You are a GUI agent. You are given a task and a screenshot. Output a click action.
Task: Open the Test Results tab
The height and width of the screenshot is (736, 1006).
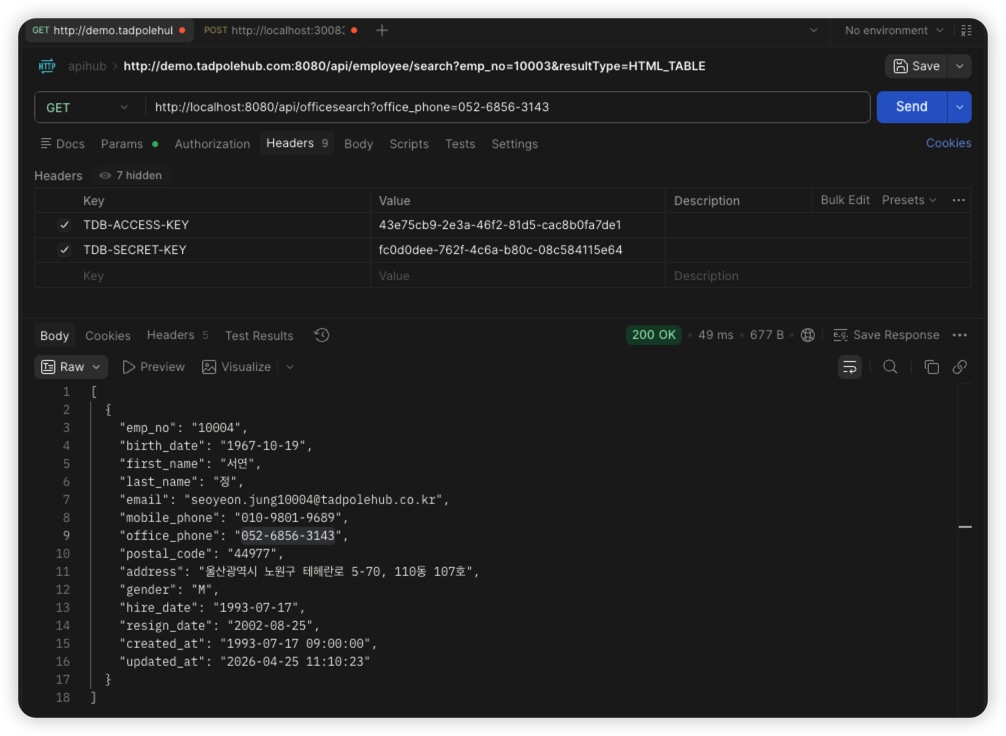pos(259,336)
